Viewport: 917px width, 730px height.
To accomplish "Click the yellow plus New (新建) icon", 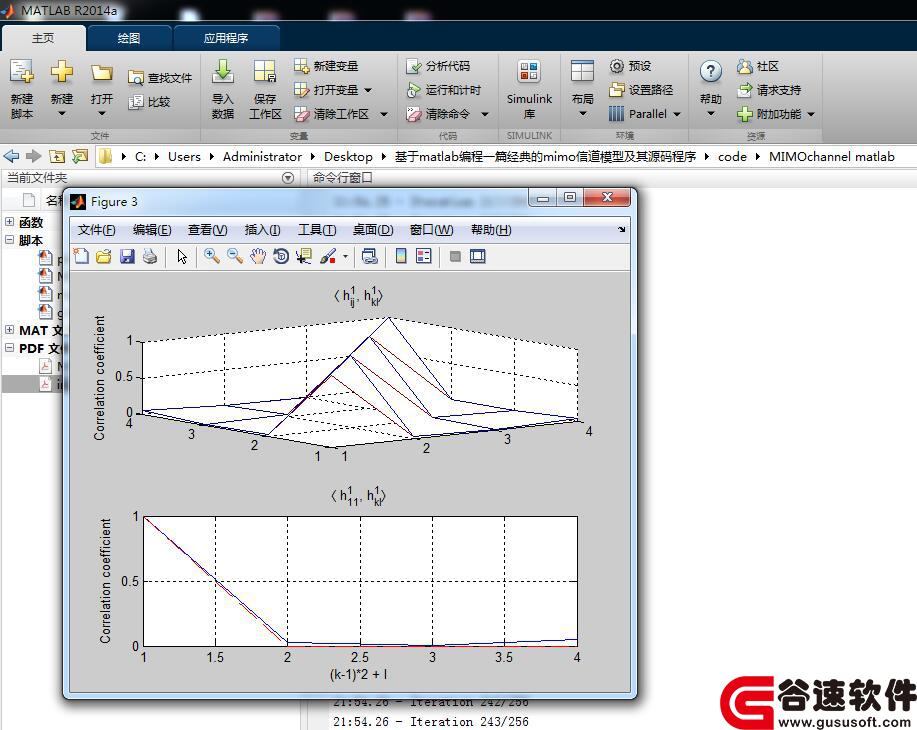I will 61,72.
